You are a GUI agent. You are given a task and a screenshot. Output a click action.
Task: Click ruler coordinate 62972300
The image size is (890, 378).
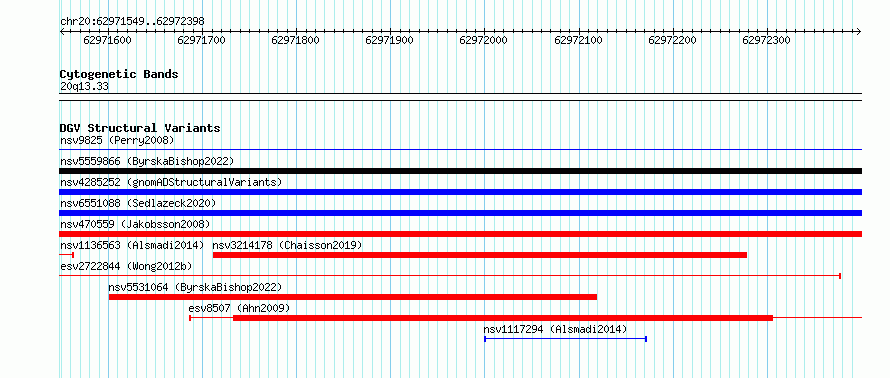click(x=766, y=41)
